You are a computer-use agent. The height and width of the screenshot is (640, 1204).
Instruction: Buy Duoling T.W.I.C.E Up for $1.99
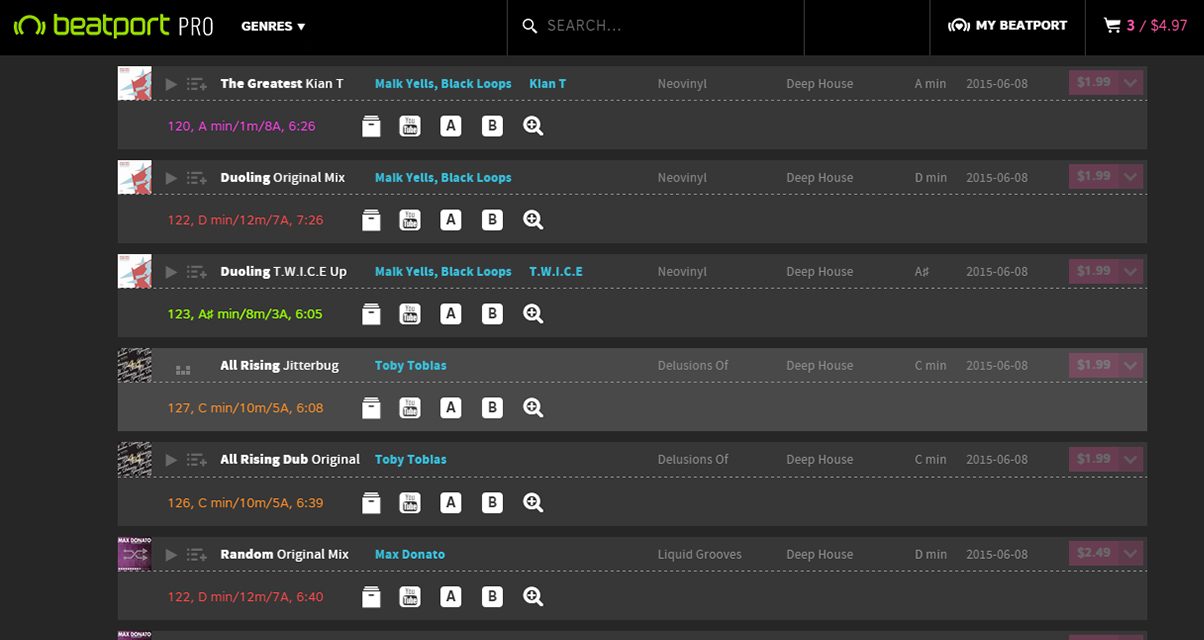pos(1096,270)
